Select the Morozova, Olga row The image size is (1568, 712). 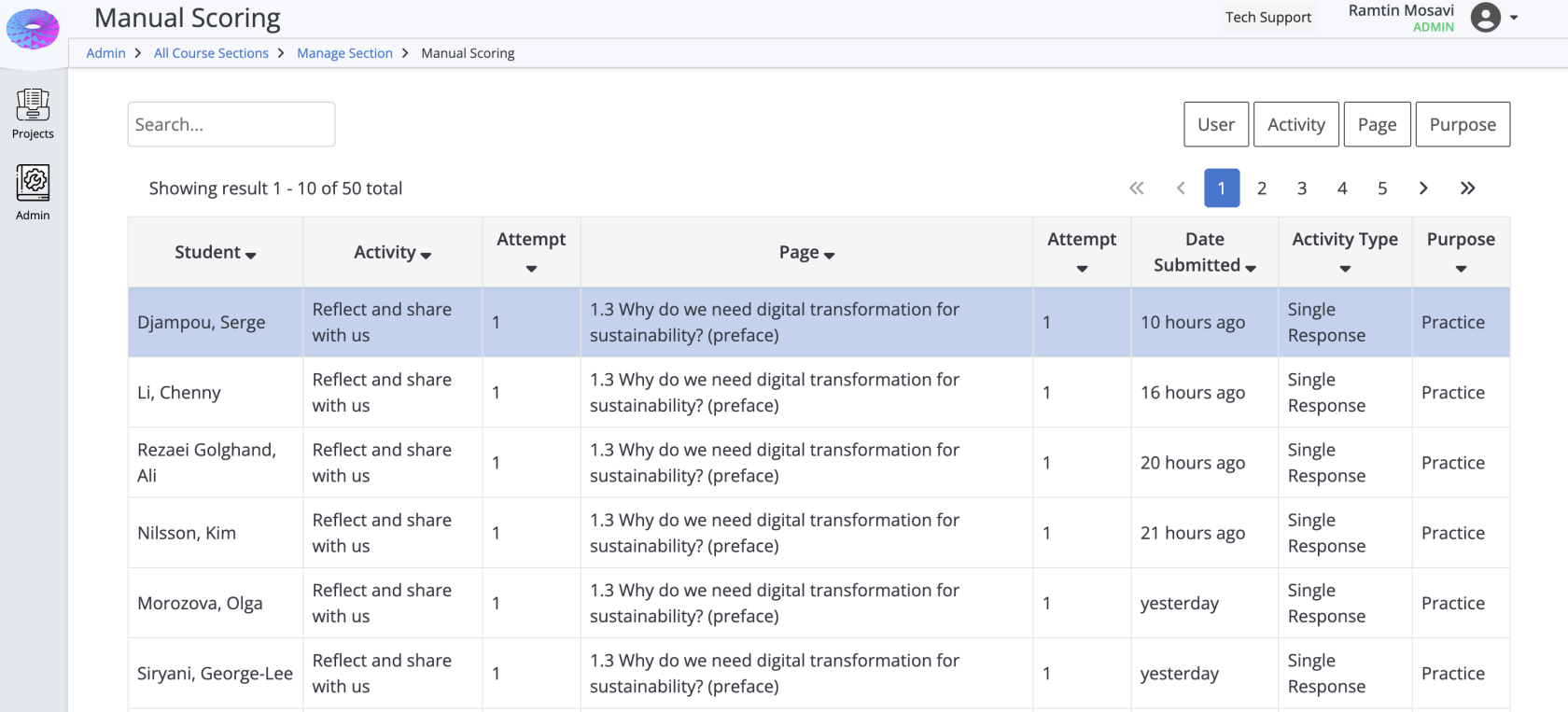819,603
